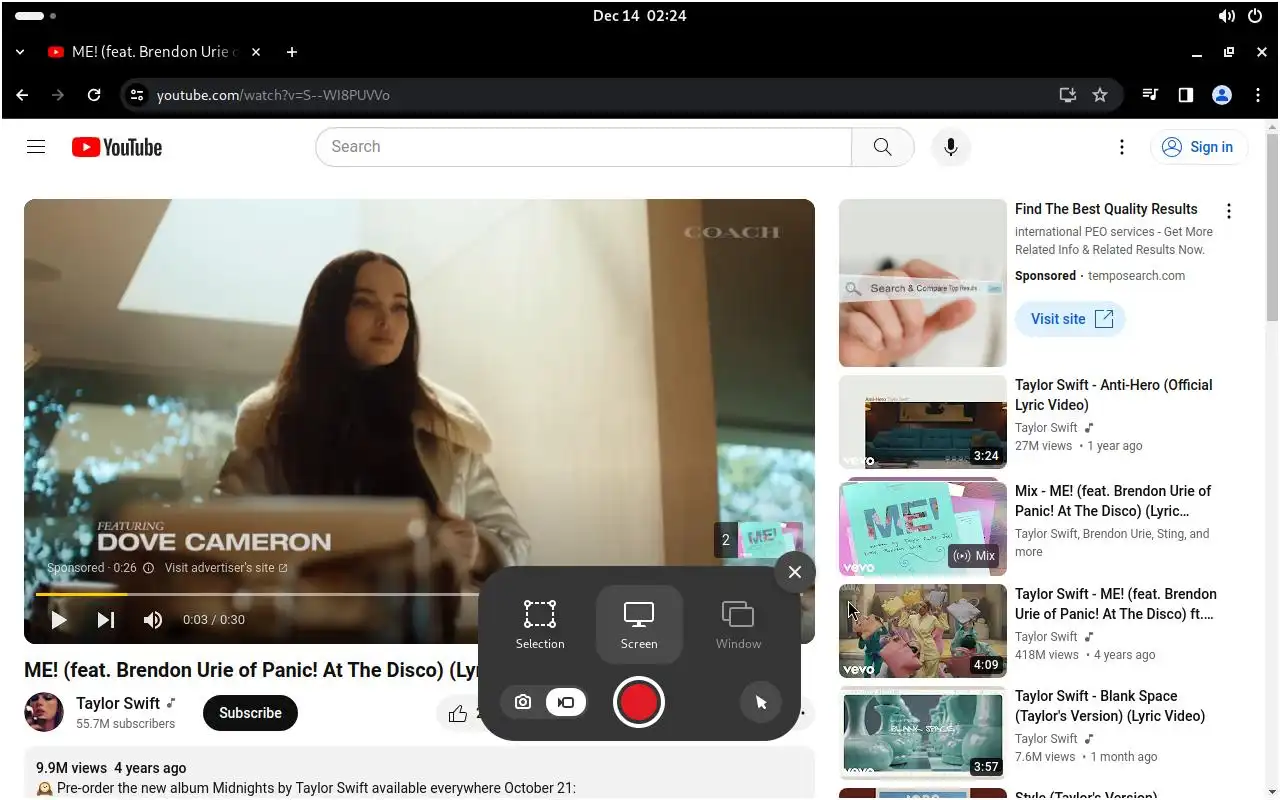The image size is (1280, 800).
Task: Open media controls in toolbar
Action: coord(1150,95)
